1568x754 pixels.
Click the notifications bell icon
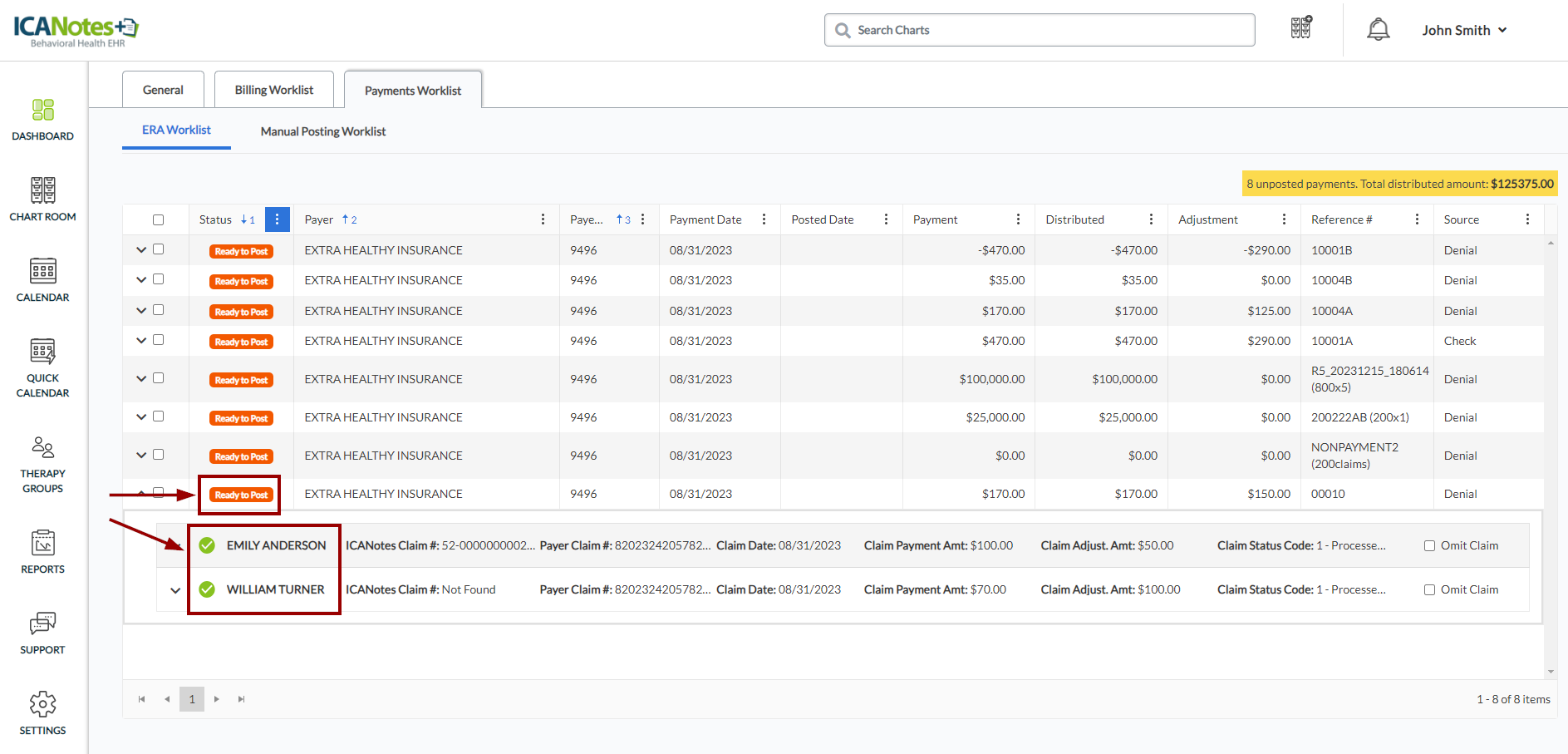(x=1378, y=30)
